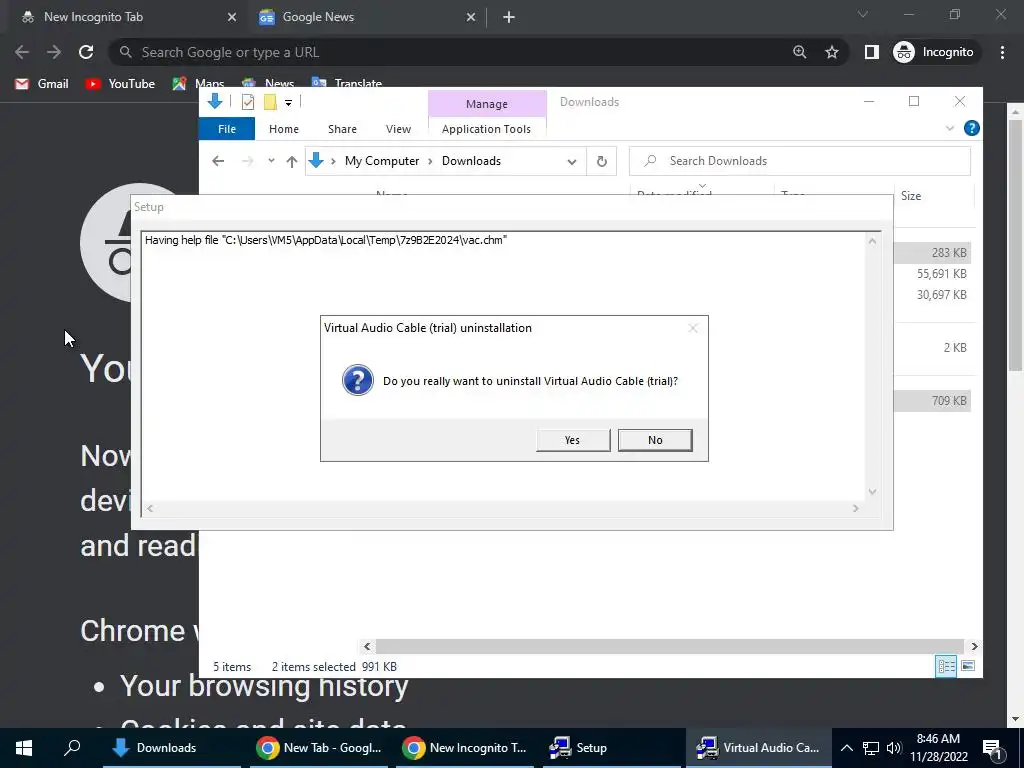Switch to the Google News tab

[x=366, y=18]
